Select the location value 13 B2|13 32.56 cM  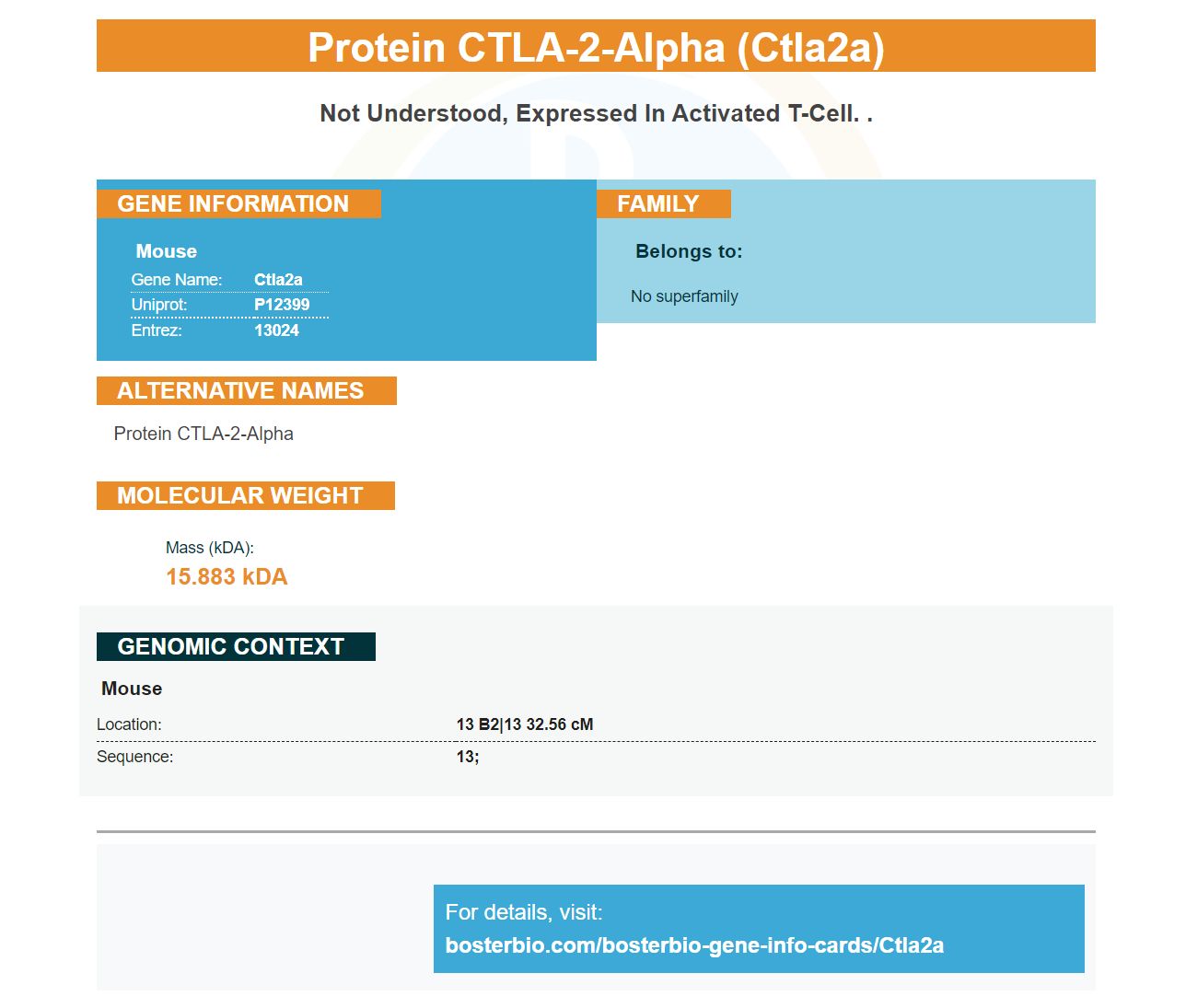pos(525,724)
